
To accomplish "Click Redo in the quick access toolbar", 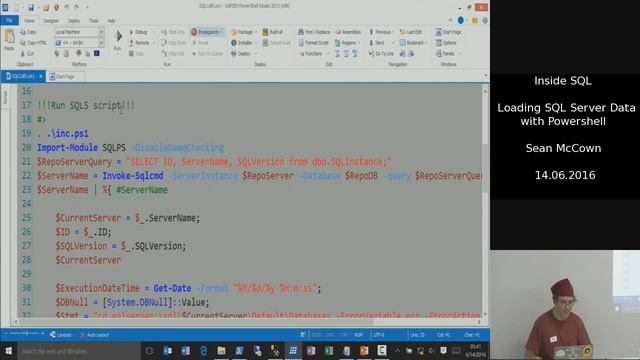I will (76, 7).
